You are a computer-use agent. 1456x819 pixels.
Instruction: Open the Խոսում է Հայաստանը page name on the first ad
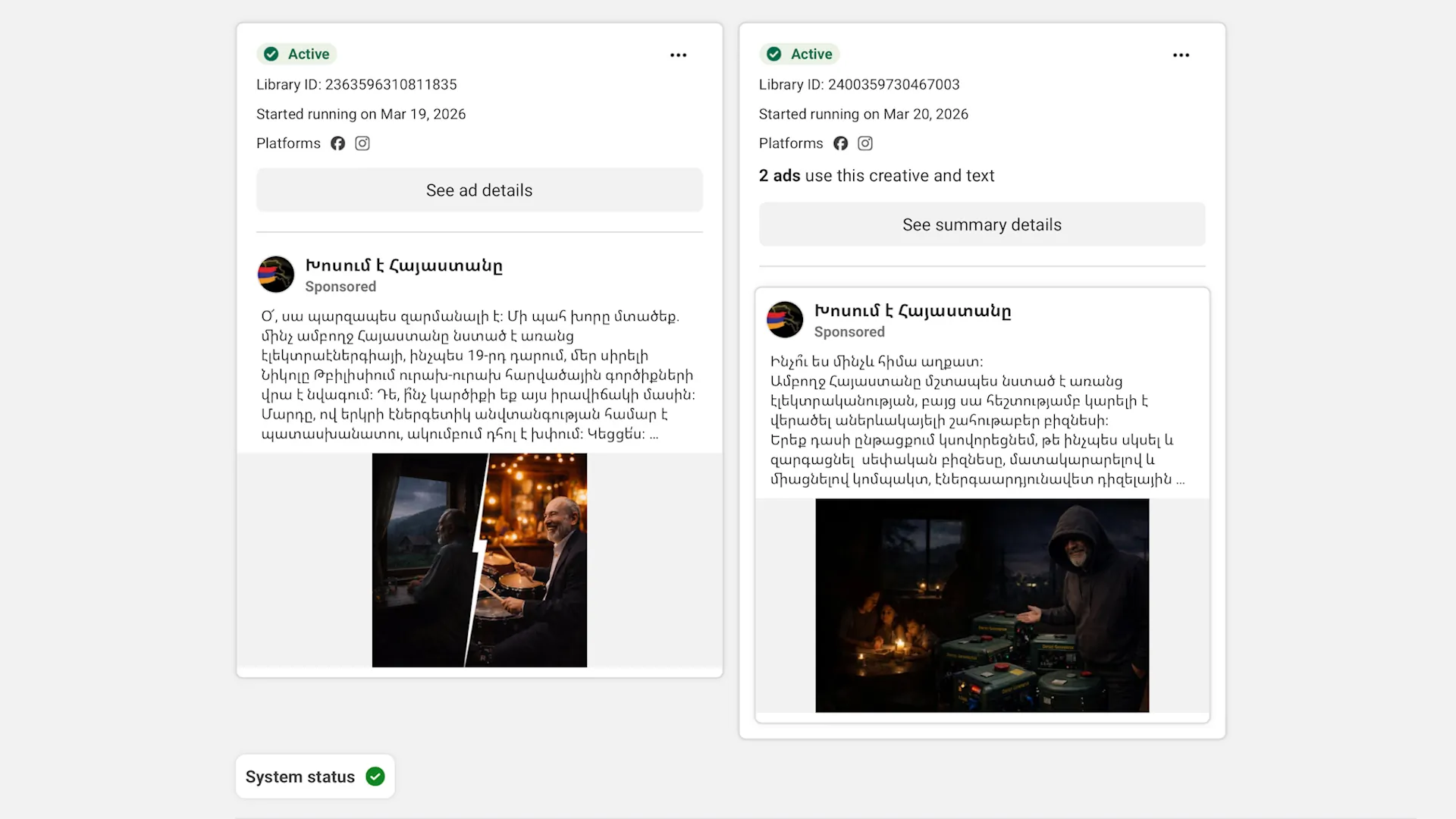404,265
